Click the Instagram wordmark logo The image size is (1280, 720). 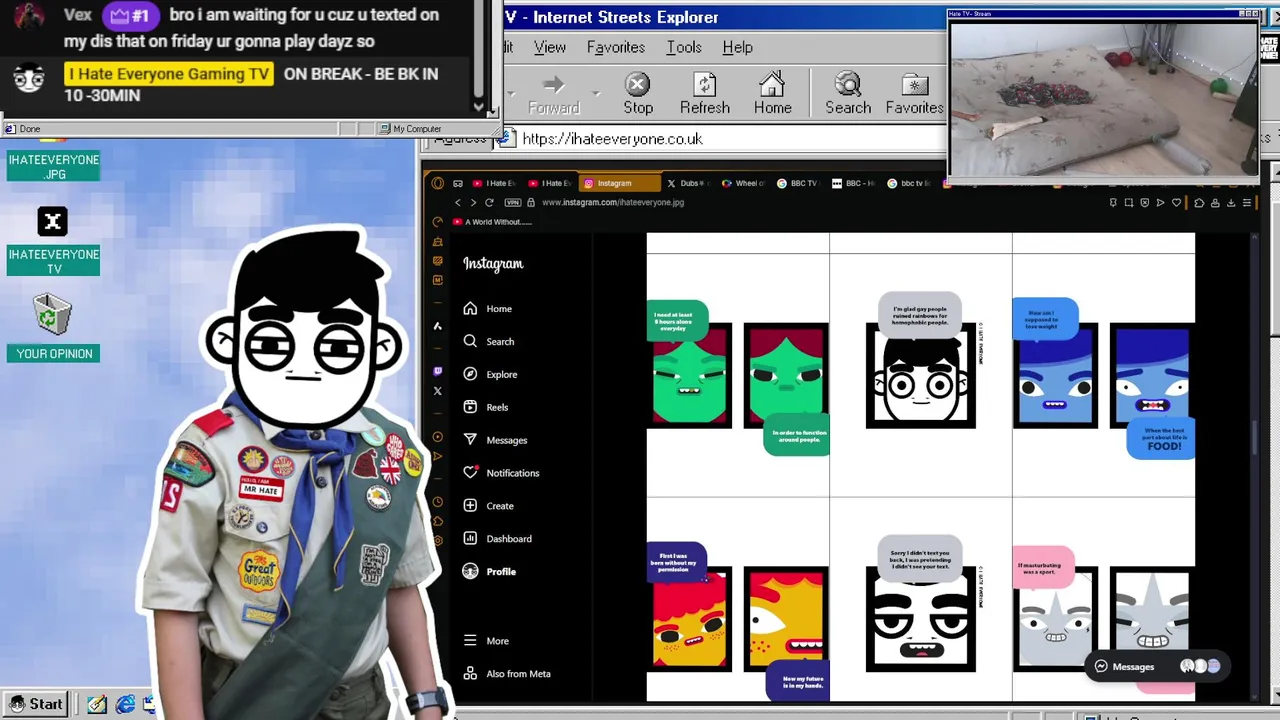tap(493, 264)
